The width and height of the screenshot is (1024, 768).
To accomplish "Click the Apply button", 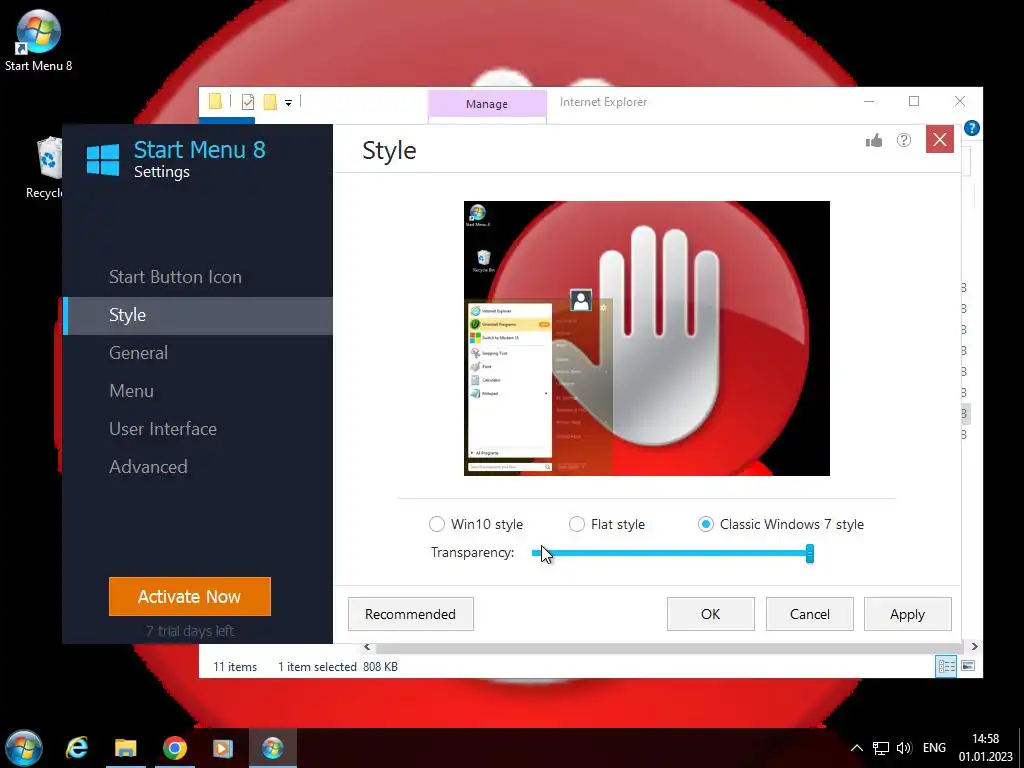I will pos(907,614).
